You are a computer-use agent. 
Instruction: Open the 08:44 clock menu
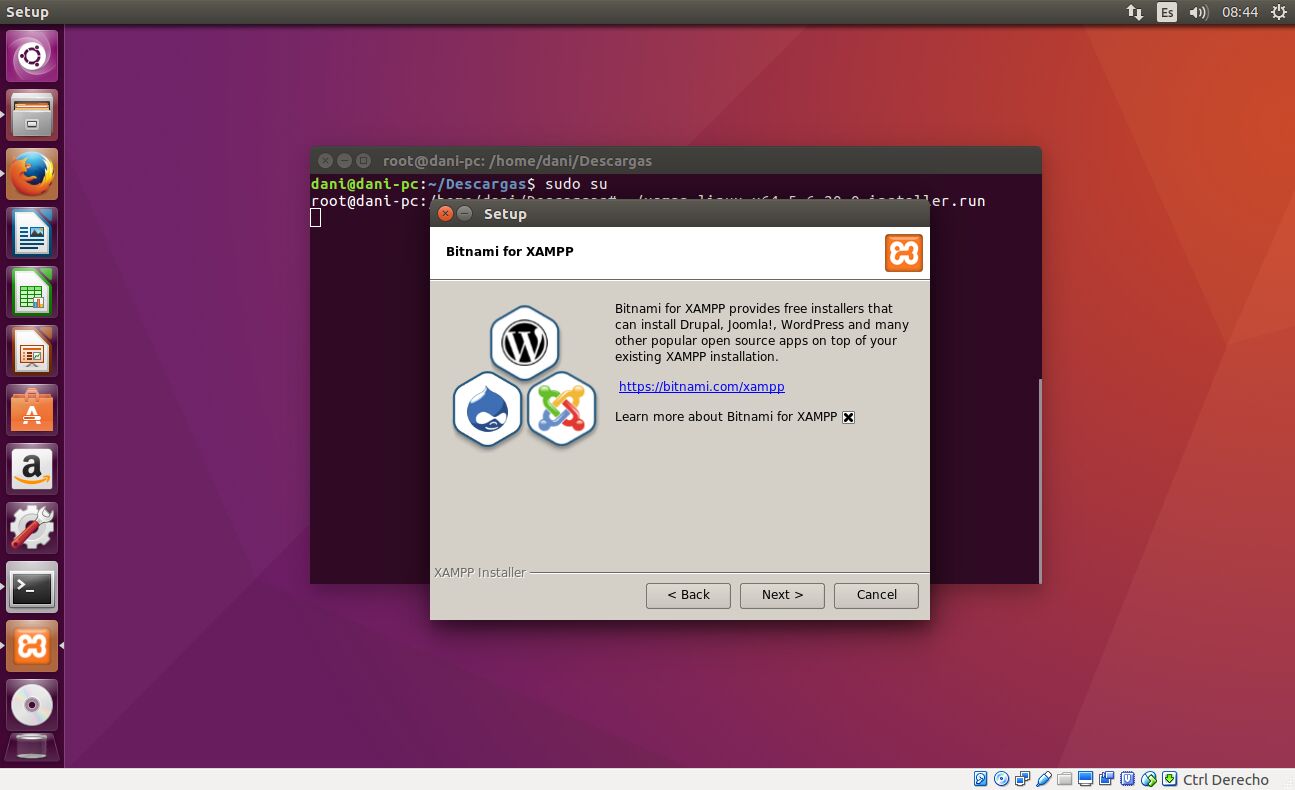pos(1240,12)
